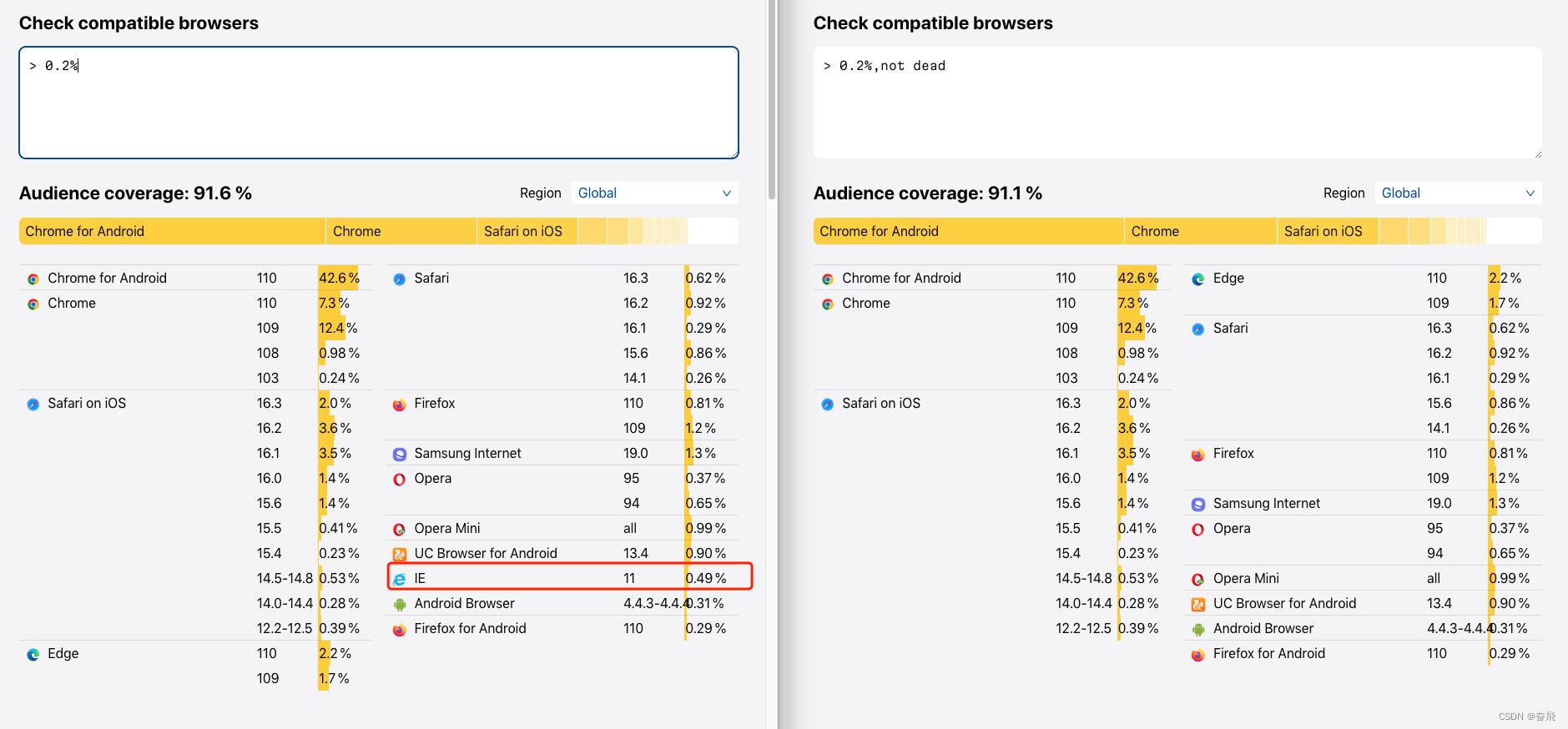
Task: Click Android Browser icon in right panel
Action: pyautogui.click(x=1198, y=630)
